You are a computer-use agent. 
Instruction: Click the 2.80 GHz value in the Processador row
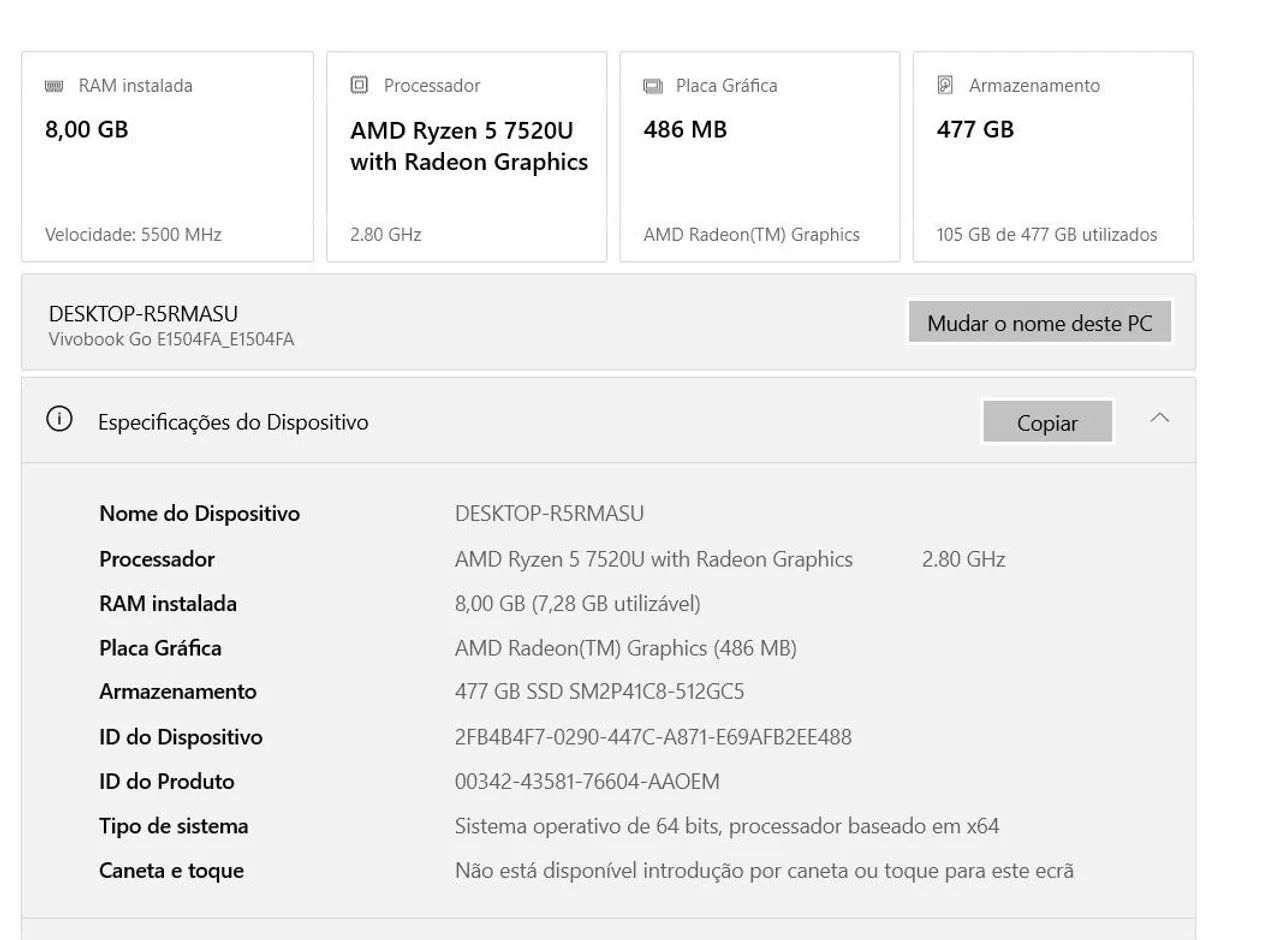click(963, 560)
